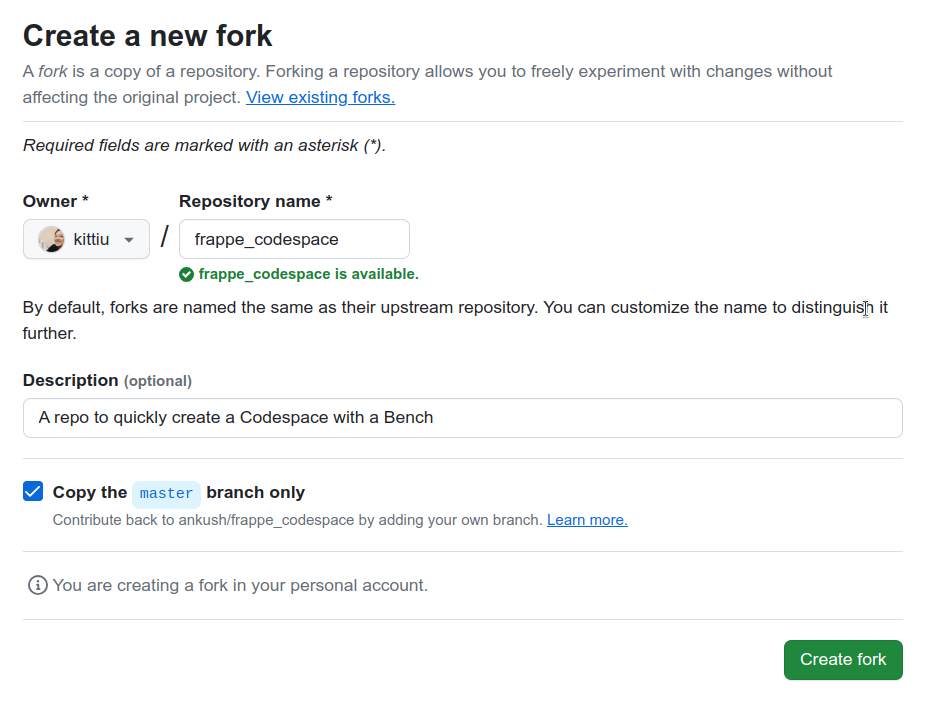Click the Create a new fork heading
This screenshot has width=946, height=709.
148,36
